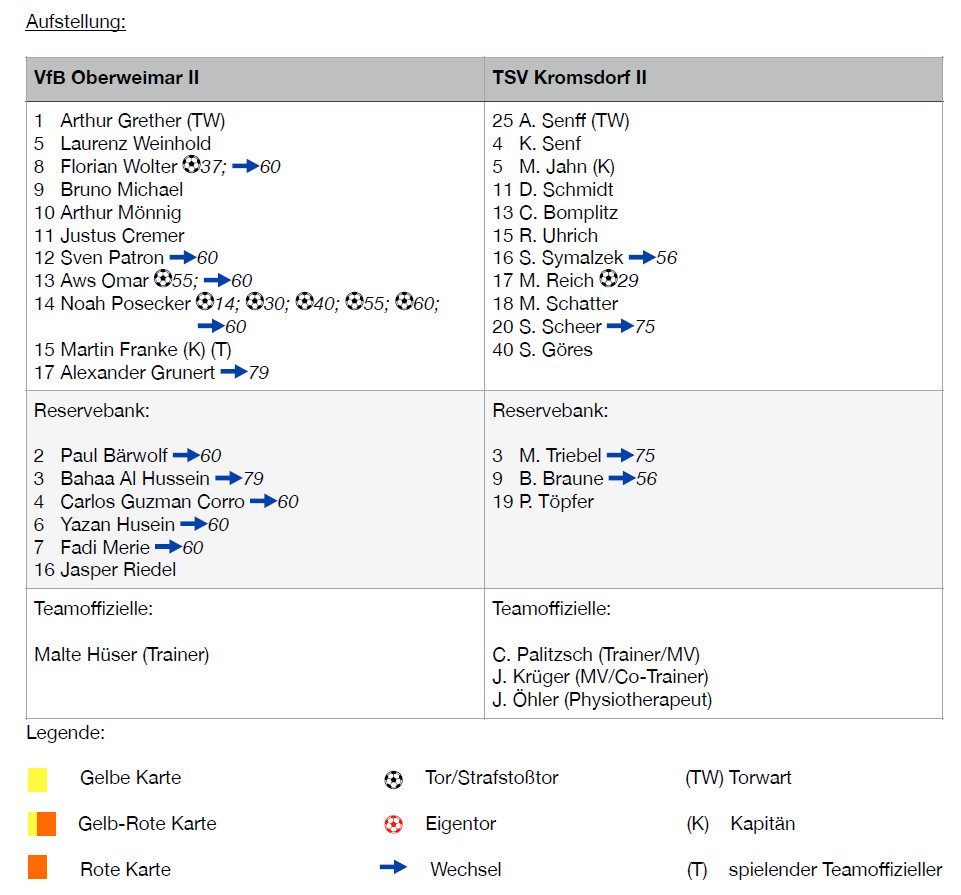
Task: Click the yellow Gelbe Karte swatch
Action: click(38, 779)
